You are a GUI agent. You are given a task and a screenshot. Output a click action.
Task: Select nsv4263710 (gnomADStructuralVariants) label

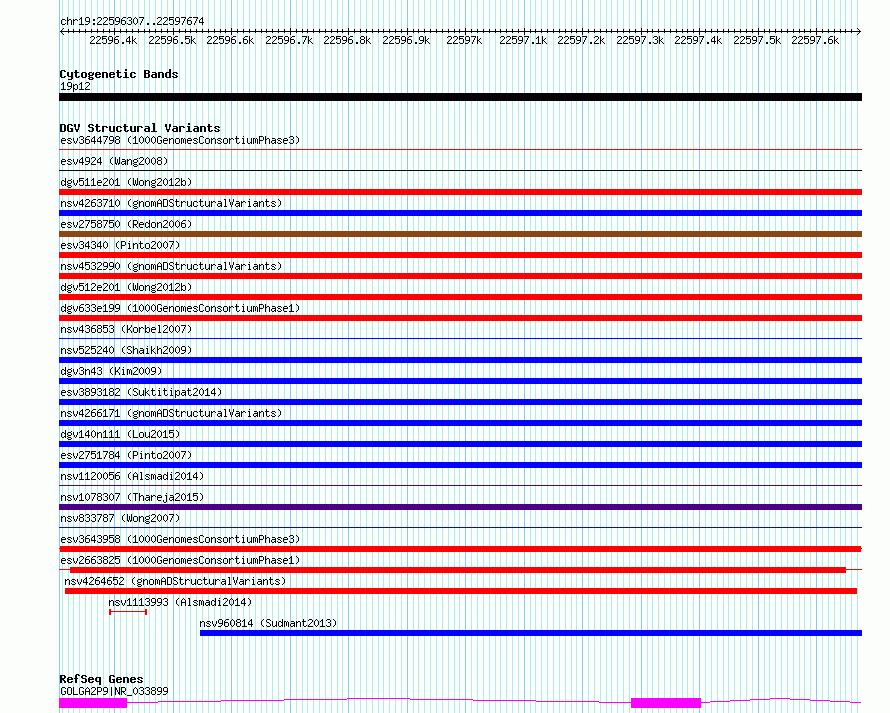[x=171, y=203]
